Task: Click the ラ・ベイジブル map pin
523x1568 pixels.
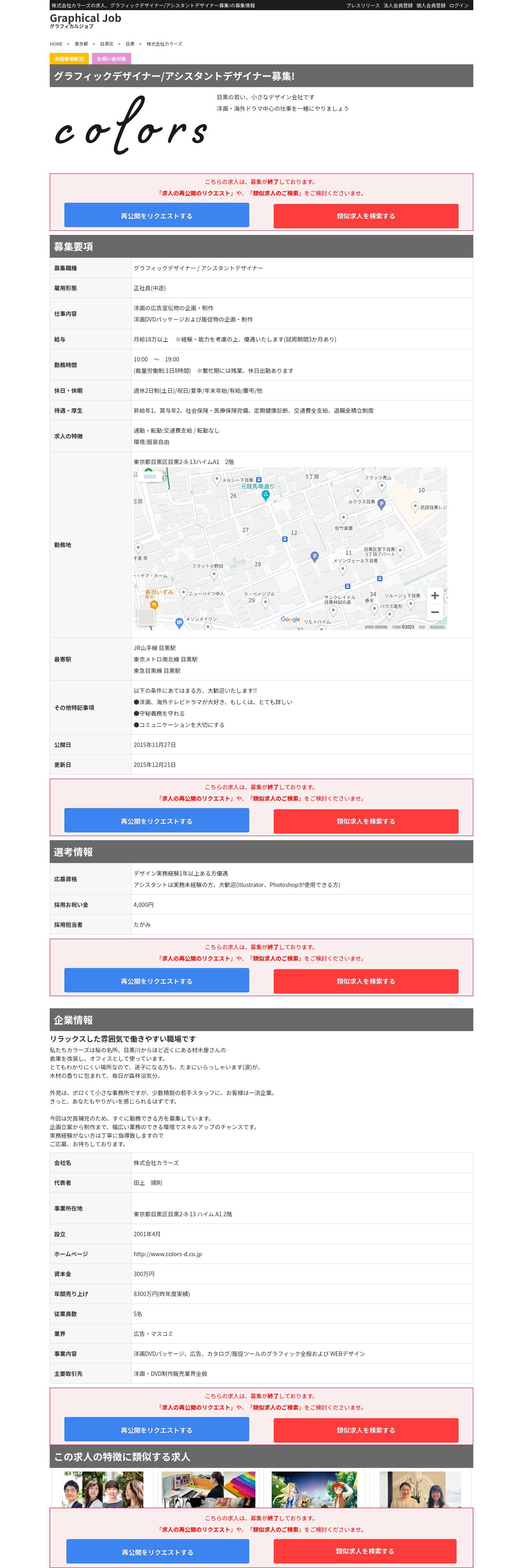Action: pyautogui.click(x=265, y=602)
